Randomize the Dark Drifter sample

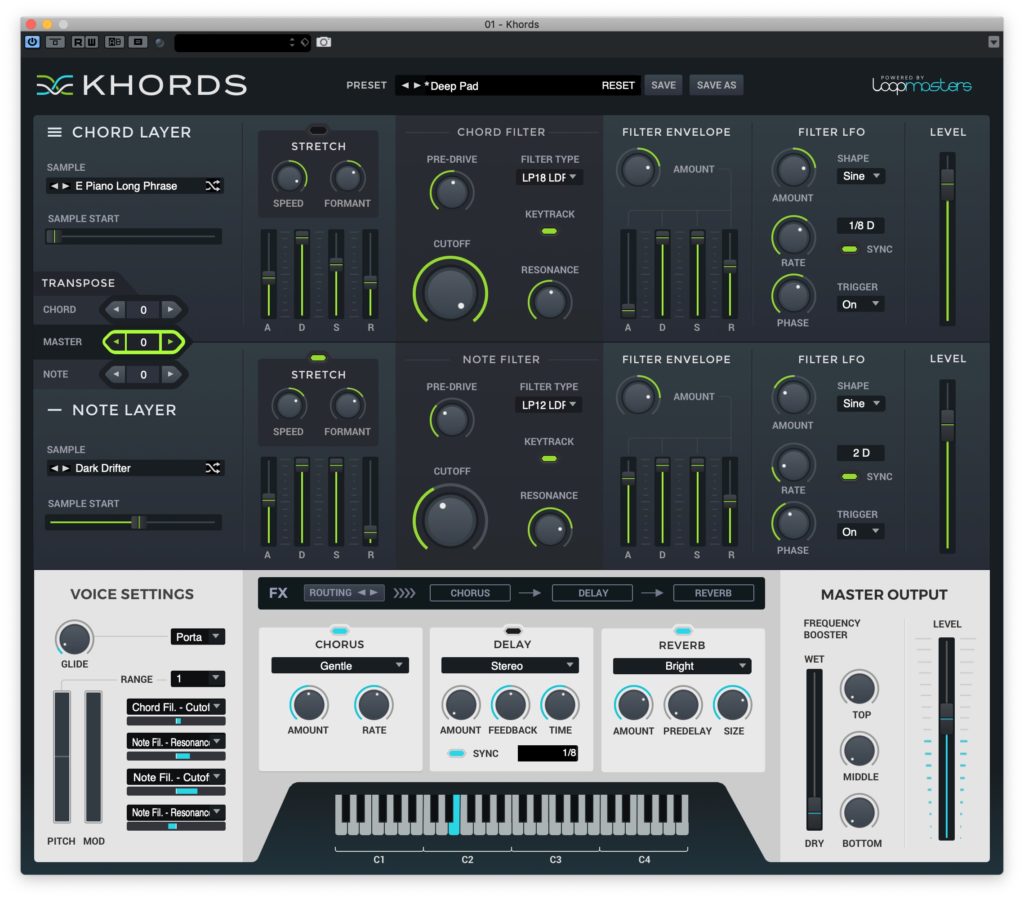[212, 468]
